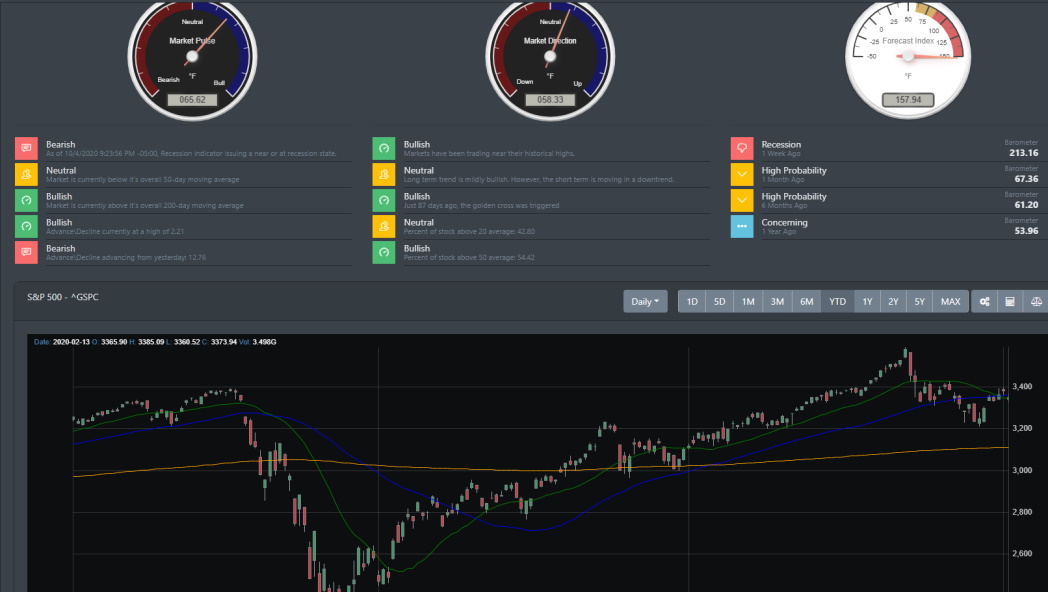Click the barometer value 61.20

[x=1026, y=205]
